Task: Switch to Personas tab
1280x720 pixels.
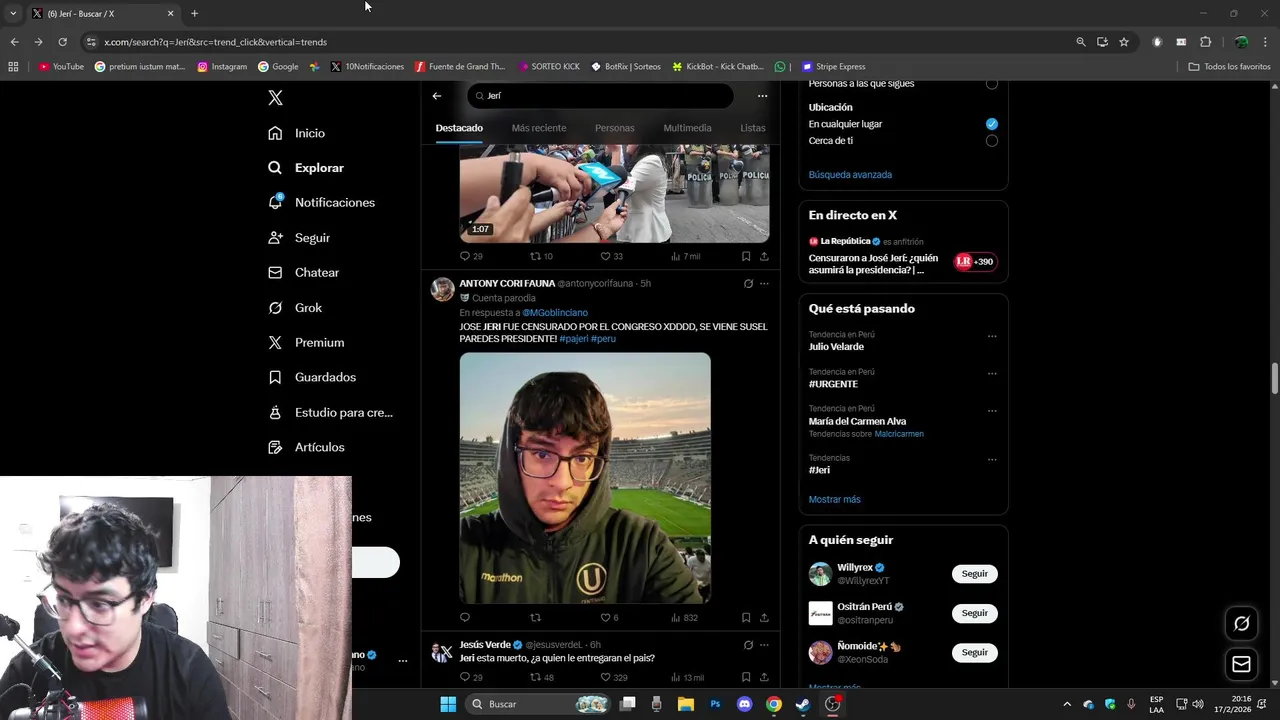Action: point(614,128)
